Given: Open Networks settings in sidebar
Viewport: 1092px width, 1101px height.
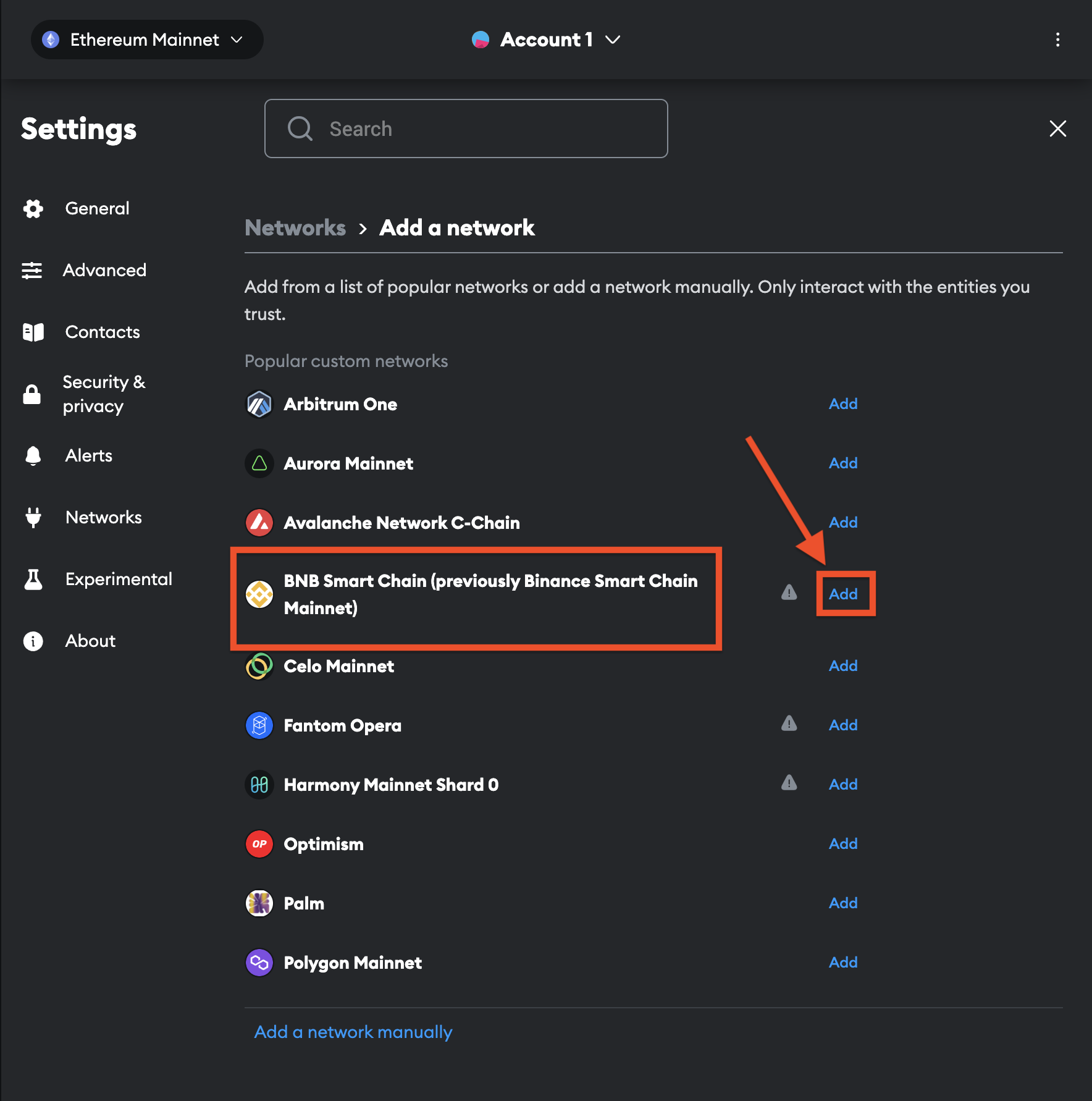Looking at the screenshot, I should (104, 517).
